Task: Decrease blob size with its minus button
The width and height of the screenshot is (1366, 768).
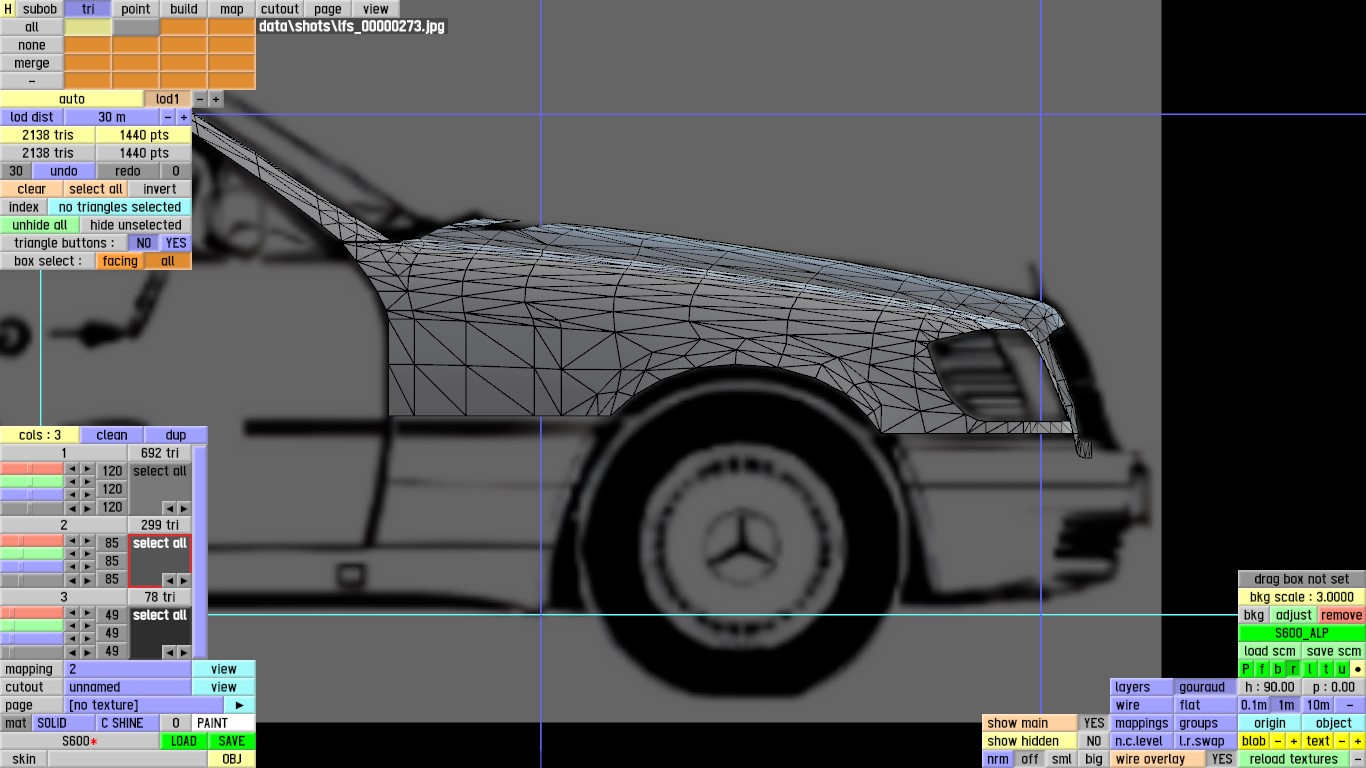Action: coord(1278,741)
